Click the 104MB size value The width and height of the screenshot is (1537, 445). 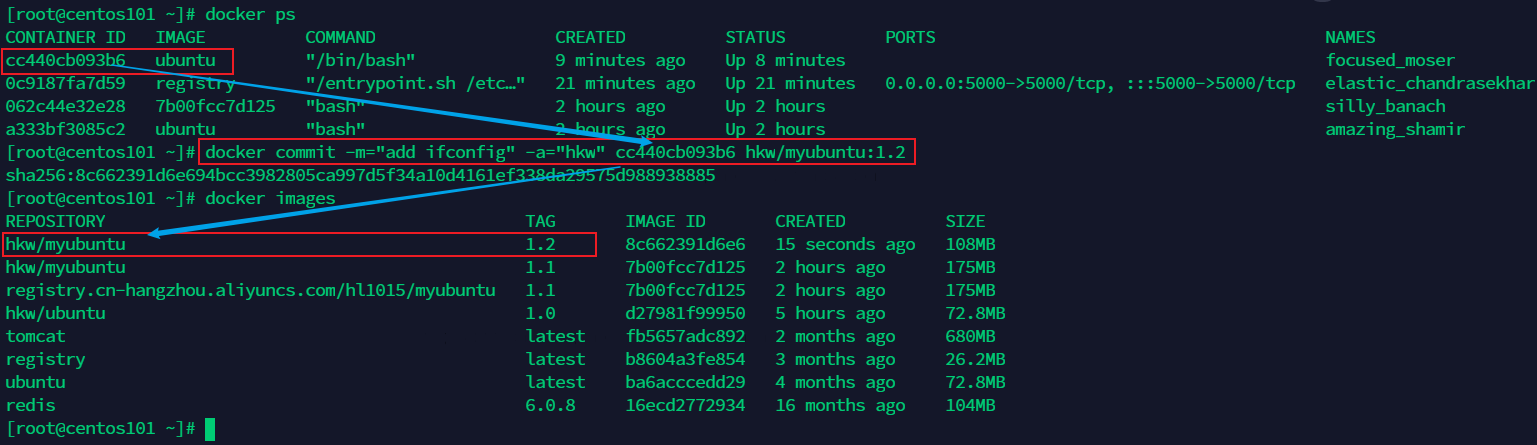tap(970, 405)
